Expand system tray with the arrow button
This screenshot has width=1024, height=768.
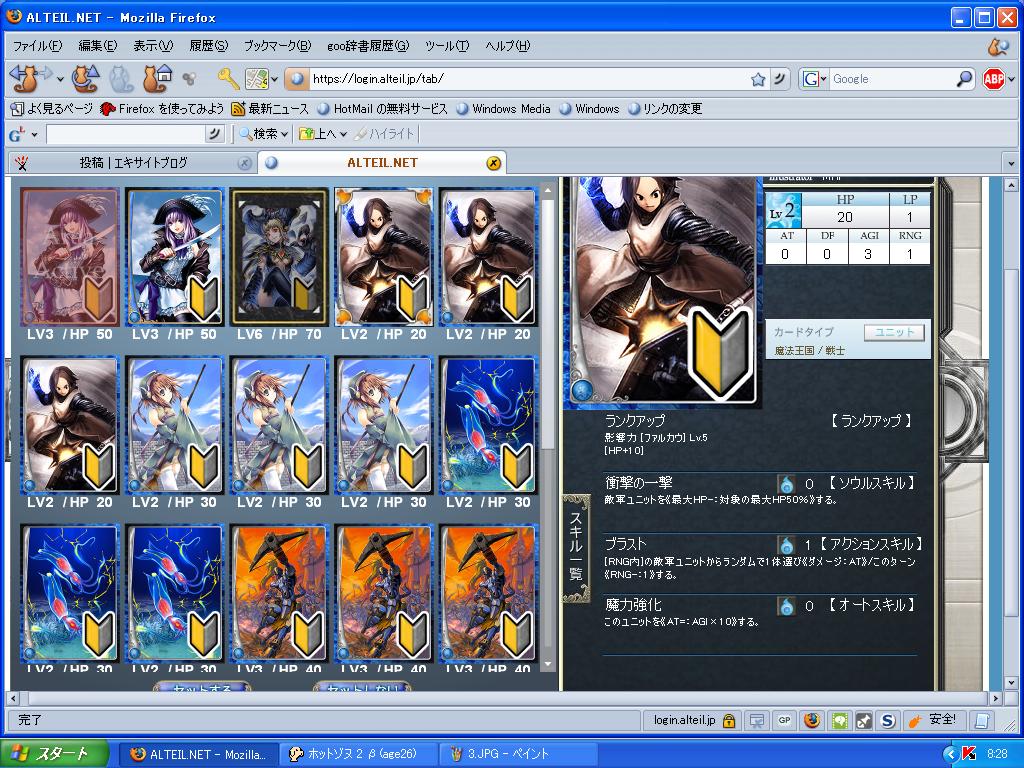(950, 754)
